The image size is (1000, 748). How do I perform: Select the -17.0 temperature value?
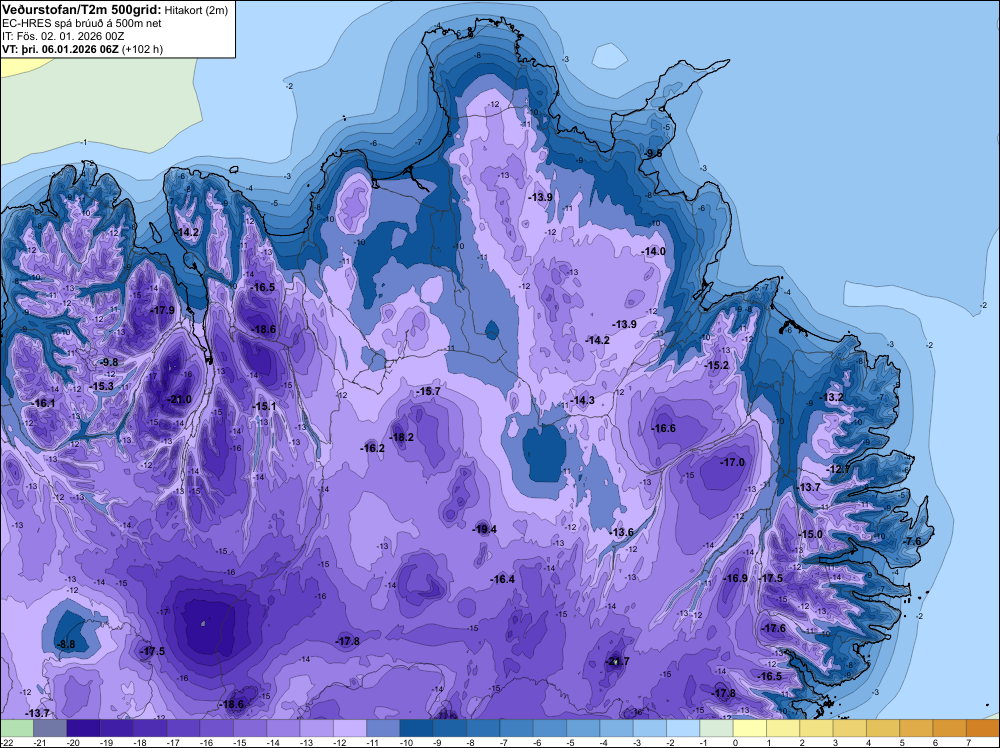pos(732,462)
